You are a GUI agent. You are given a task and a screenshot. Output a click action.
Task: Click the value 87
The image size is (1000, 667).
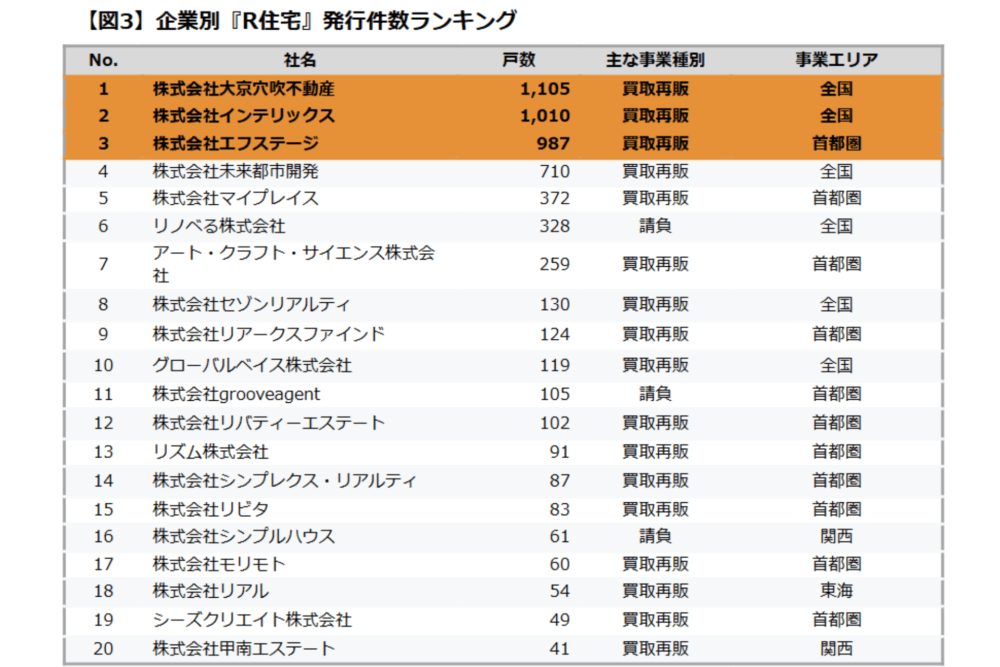click(559, 480)
